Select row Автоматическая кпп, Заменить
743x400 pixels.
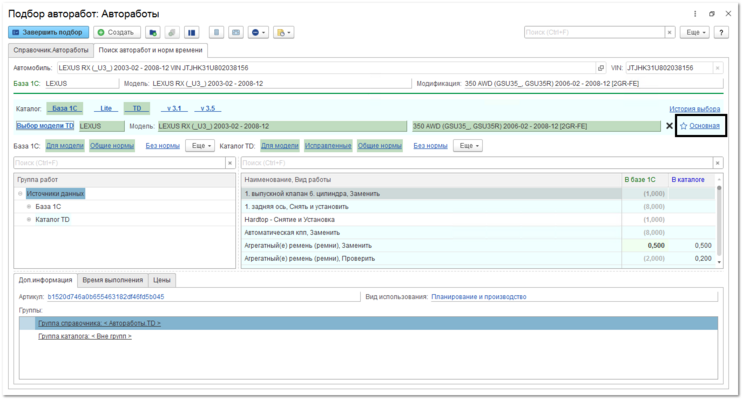479,233
